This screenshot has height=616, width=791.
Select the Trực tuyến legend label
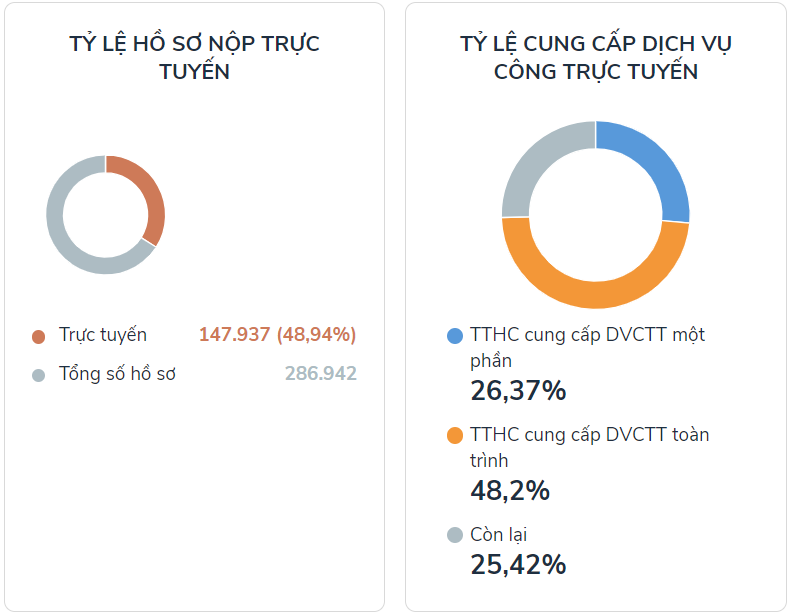[x=103, y=335]
